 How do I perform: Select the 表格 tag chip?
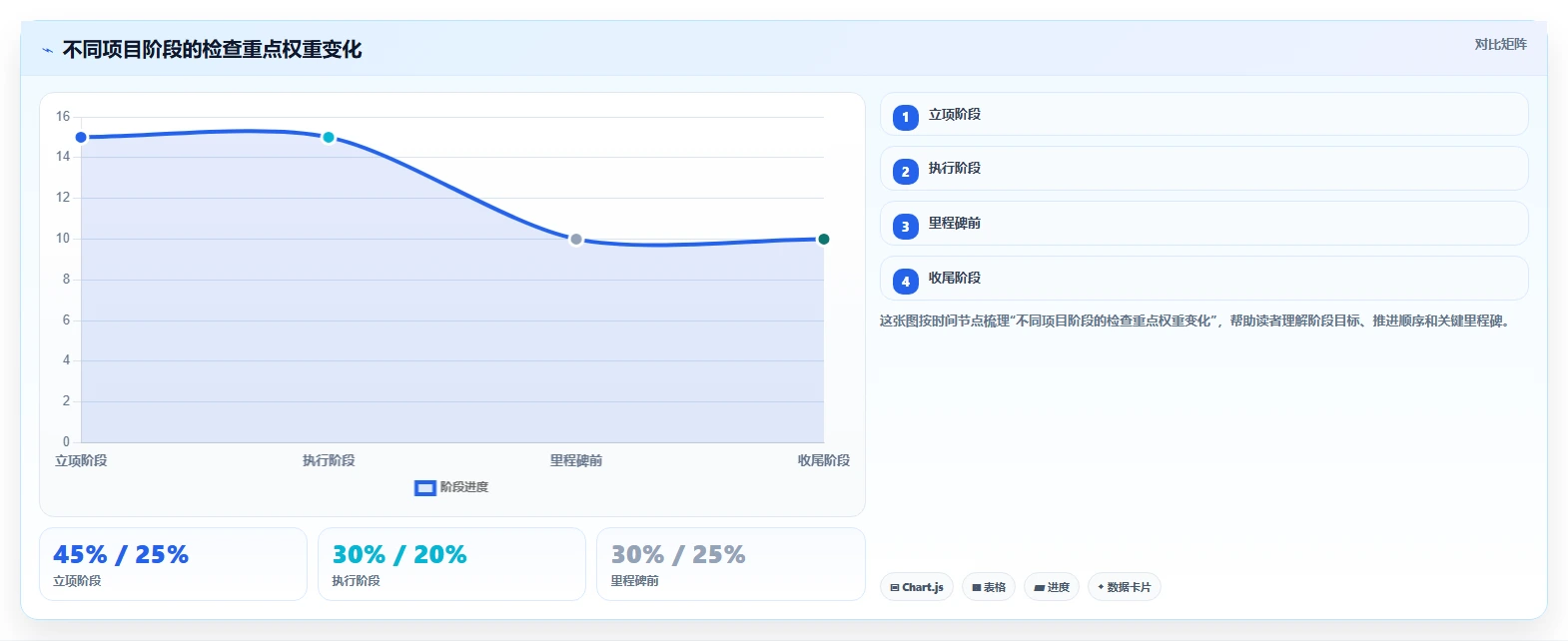pos(989,587)
